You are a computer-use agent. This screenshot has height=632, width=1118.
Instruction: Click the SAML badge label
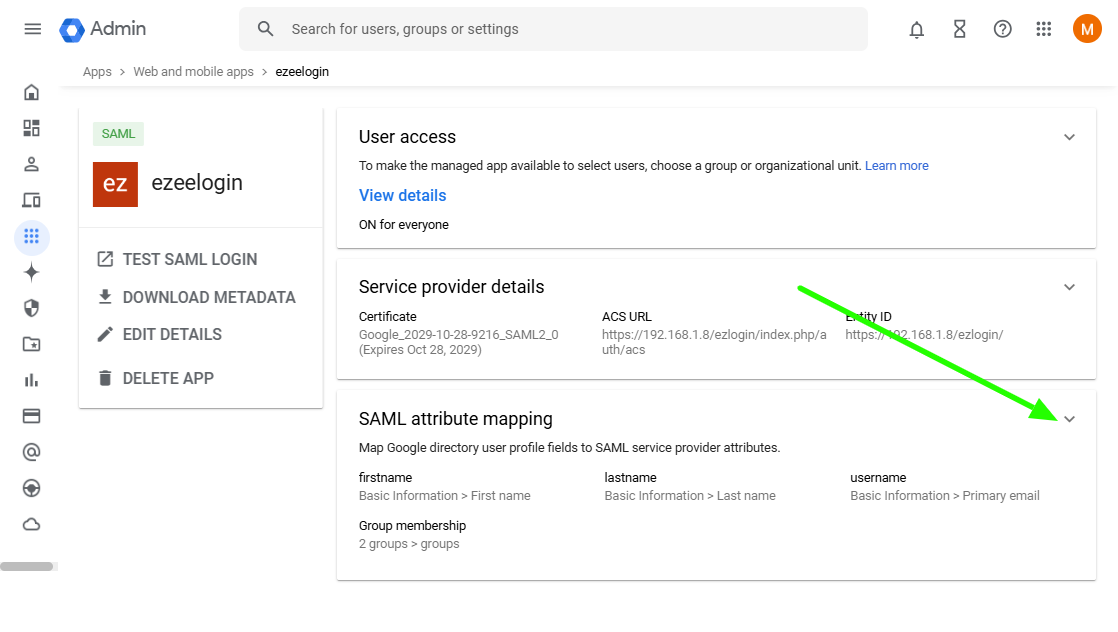click(x=118, y=134)
